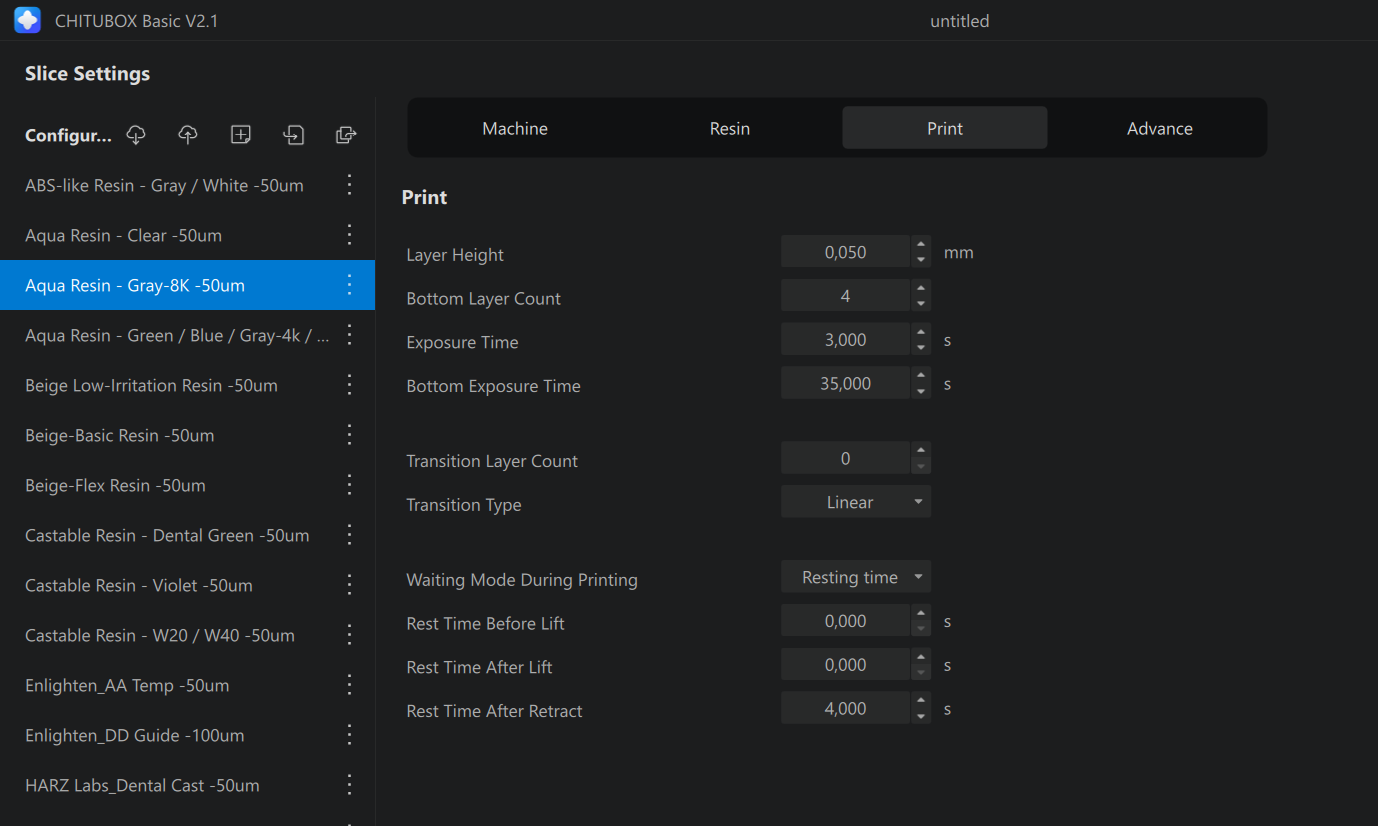
Task: Increase the Transition Layer Count
Action: pyautogui.click(x=921, y=451)
